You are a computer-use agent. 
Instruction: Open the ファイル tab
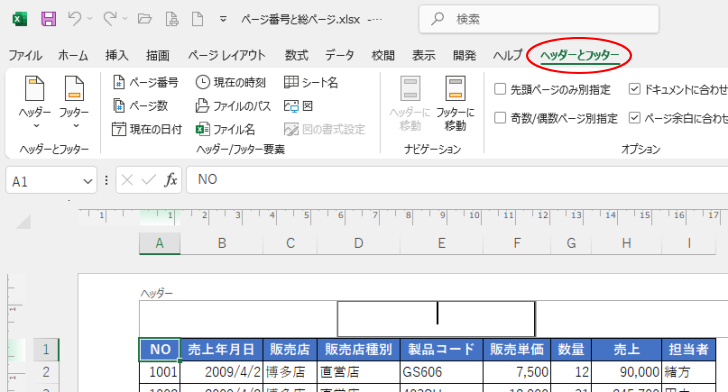tap(25, 56)
